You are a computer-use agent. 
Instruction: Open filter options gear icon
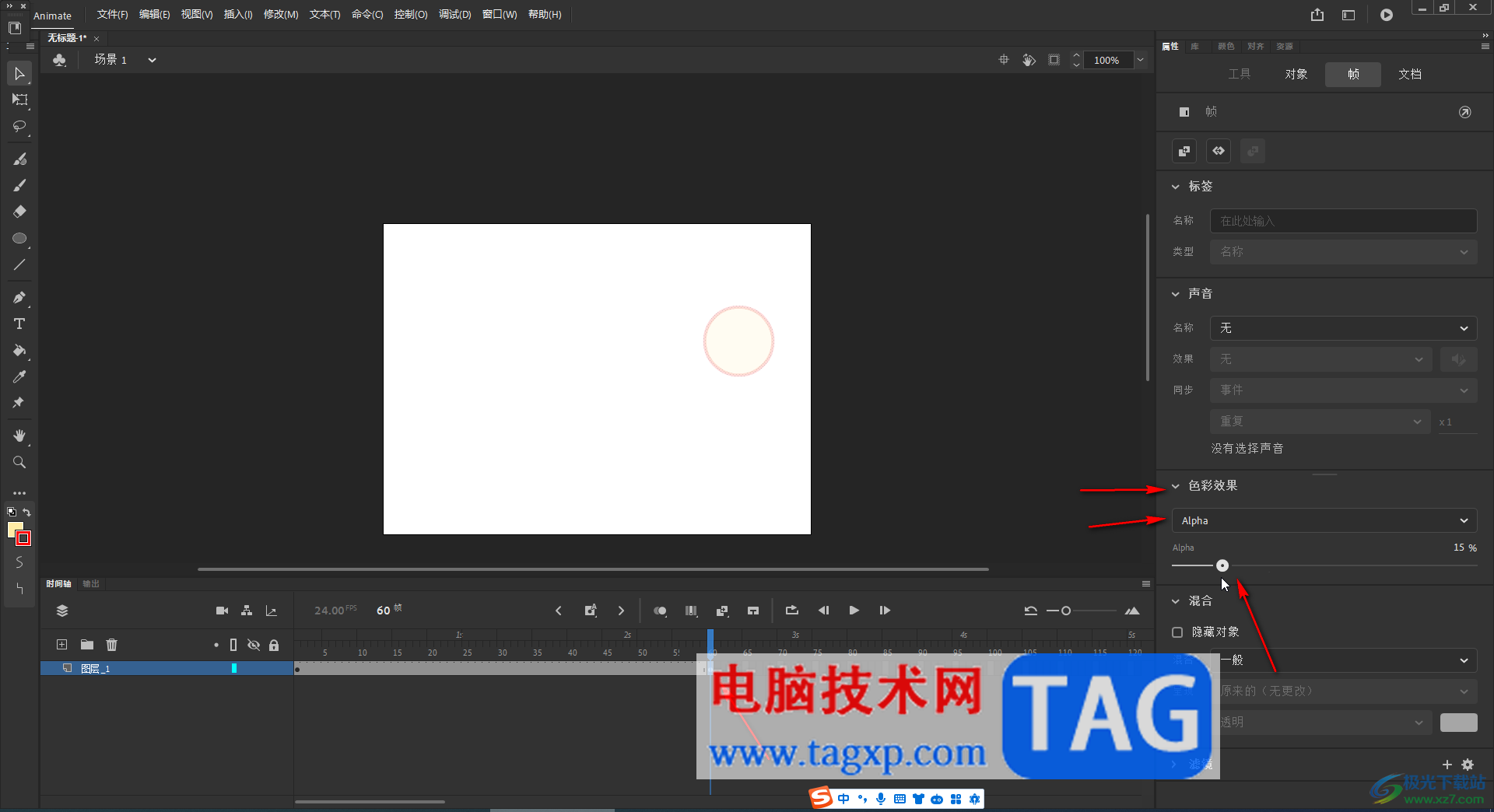point(1468,765)
